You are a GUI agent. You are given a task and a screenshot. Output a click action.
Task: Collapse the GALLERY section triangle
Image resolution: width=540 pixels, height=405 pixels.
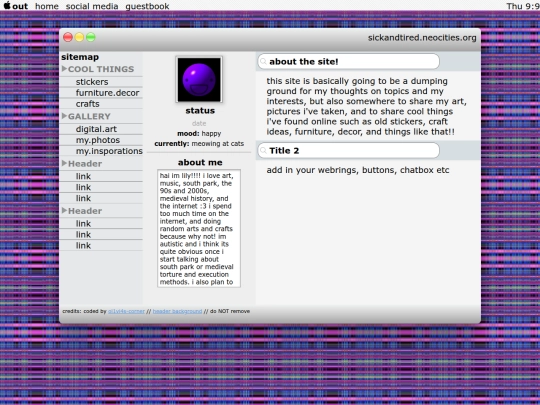[64, 116]
